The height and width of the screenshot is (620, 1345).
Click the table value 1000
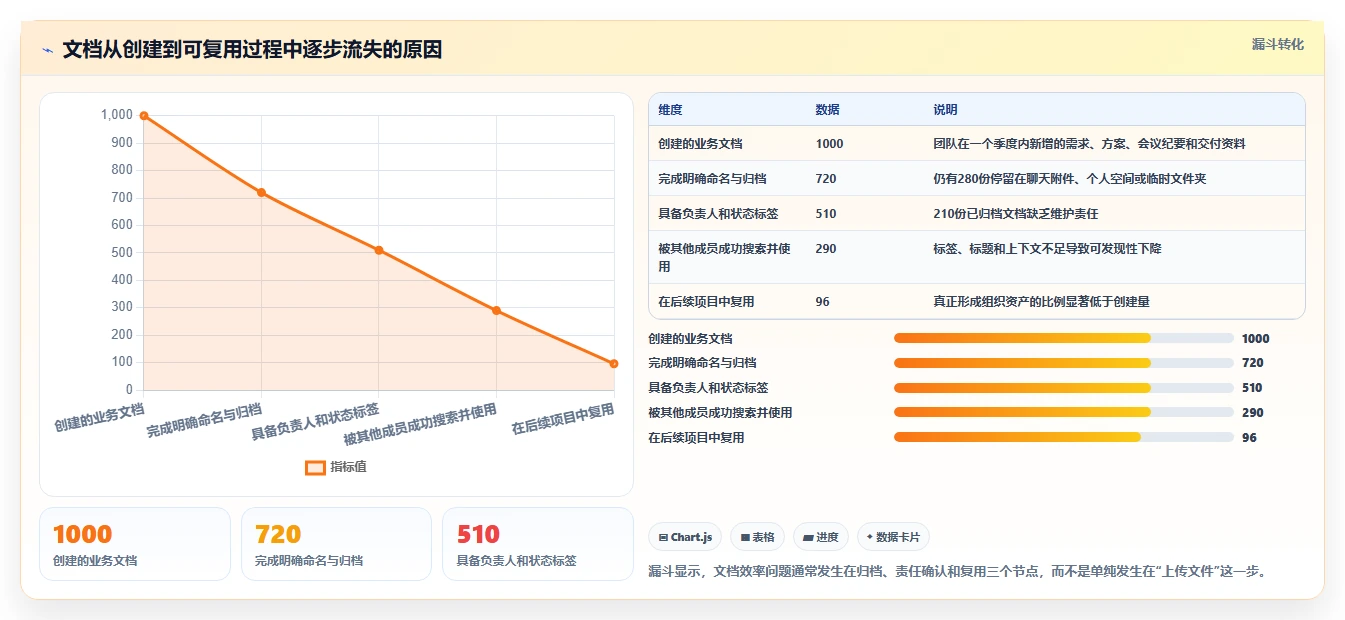pos(830,144)
